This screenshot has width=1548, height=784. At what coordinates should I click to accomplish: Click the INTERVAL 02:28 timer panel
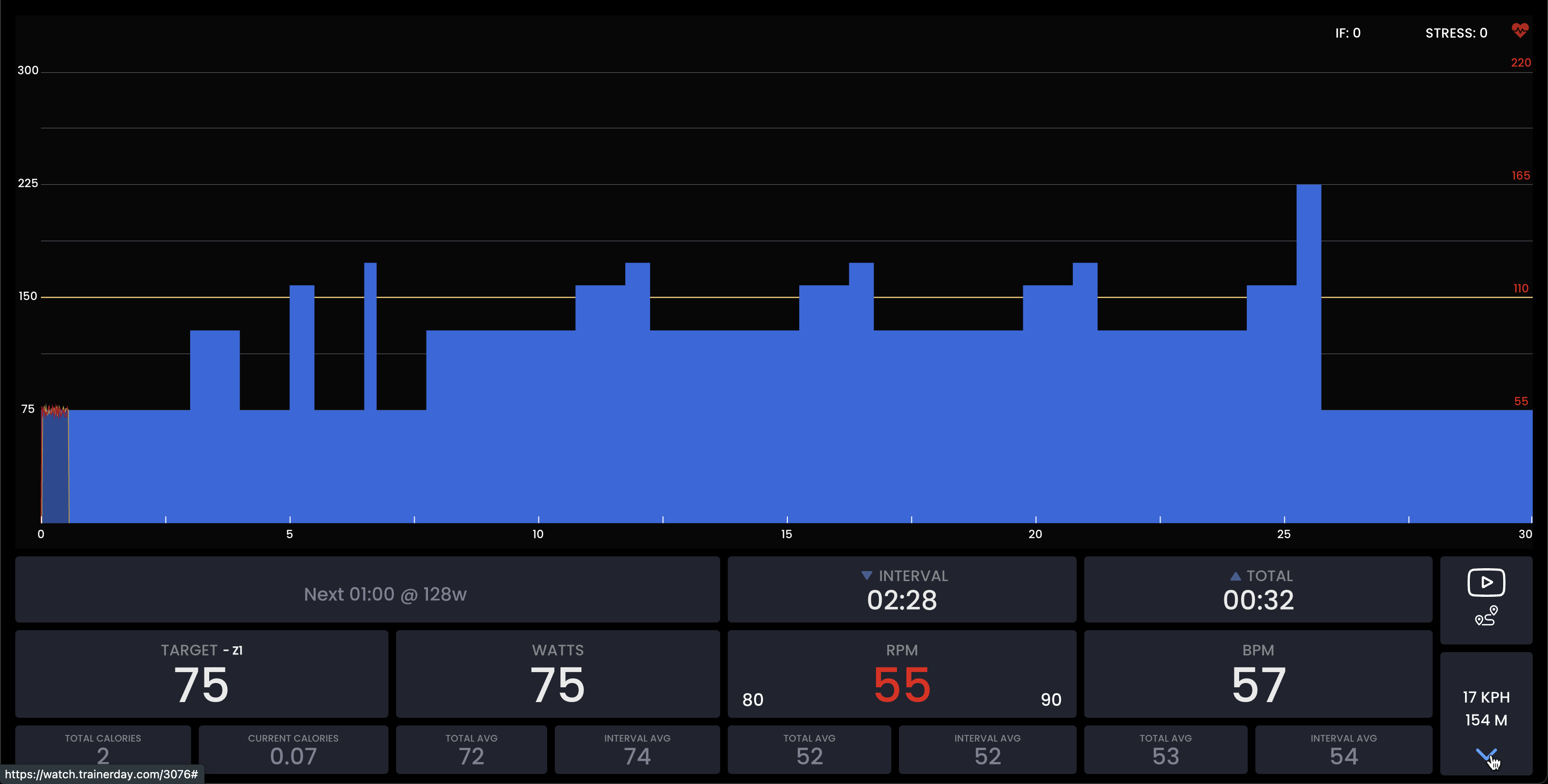click(901, 589)
